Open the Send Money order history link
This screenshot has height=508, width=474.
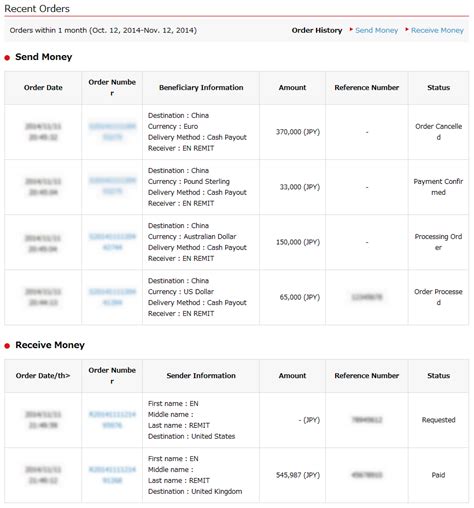click(x=376, y=30)
